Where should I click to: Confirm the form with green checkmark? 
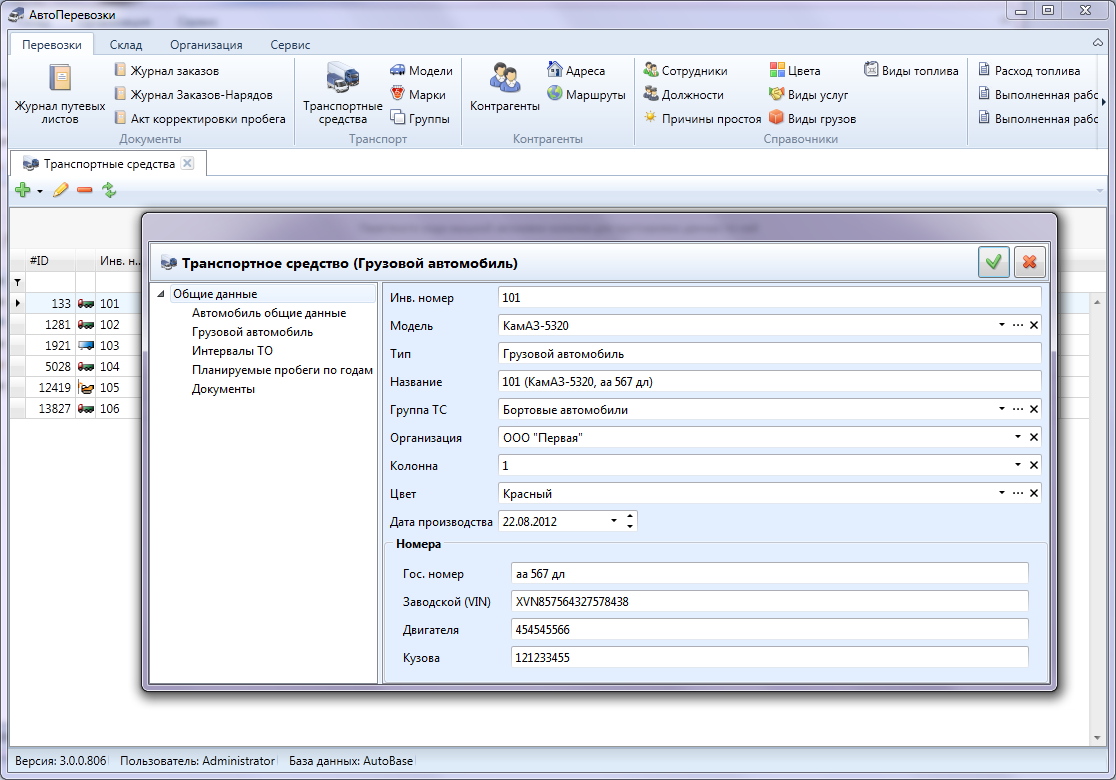[993, 263]
